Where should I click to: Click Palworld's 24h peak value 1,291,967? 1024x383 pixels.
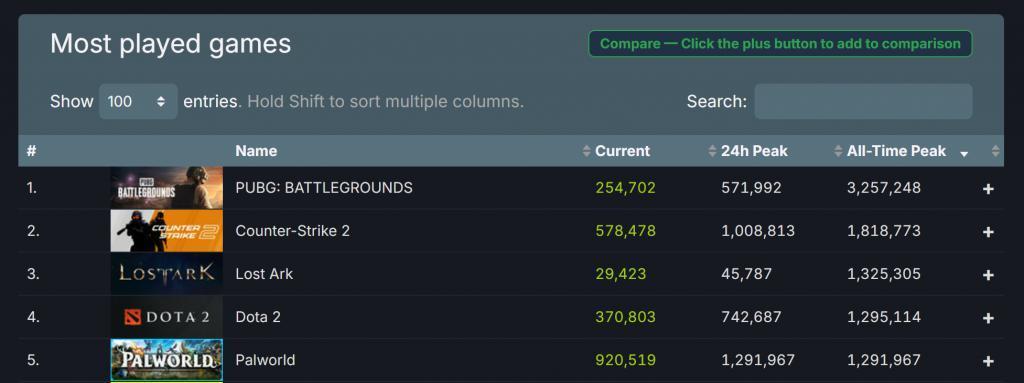(758, 360)
